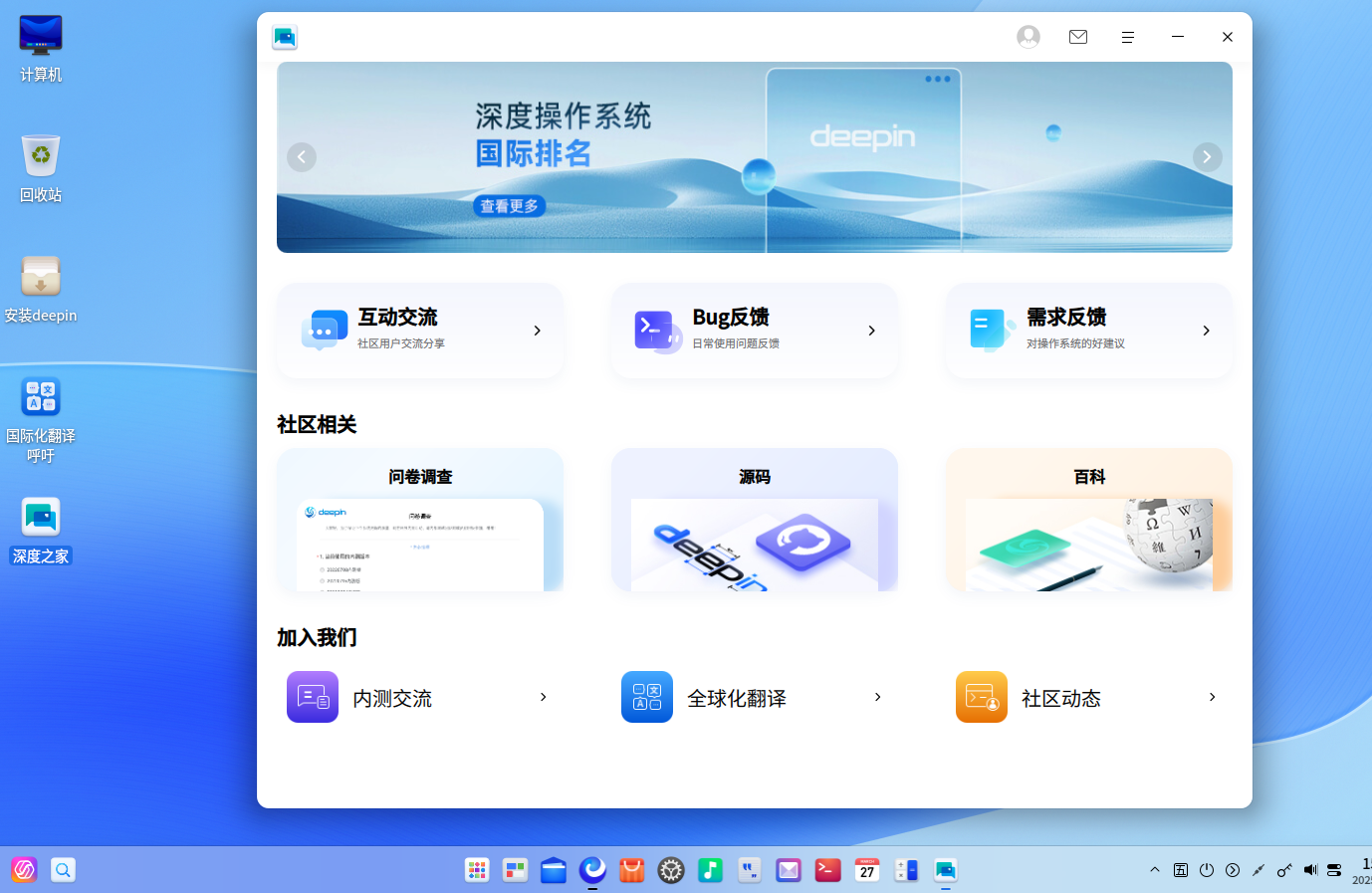Open the quote-mark app icon in dock
The width and height of the screenshot is (1372, 893).
click(x=750, y=870)
